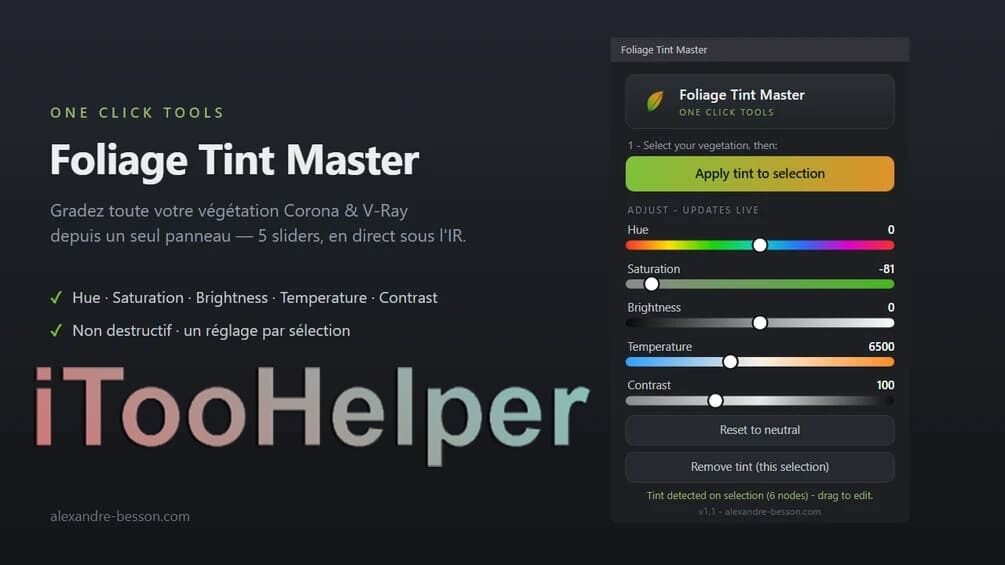Click the green checkmark beside Non destructif line
Viewport: 1005px width, 565px height.
(x=56, y=331)
